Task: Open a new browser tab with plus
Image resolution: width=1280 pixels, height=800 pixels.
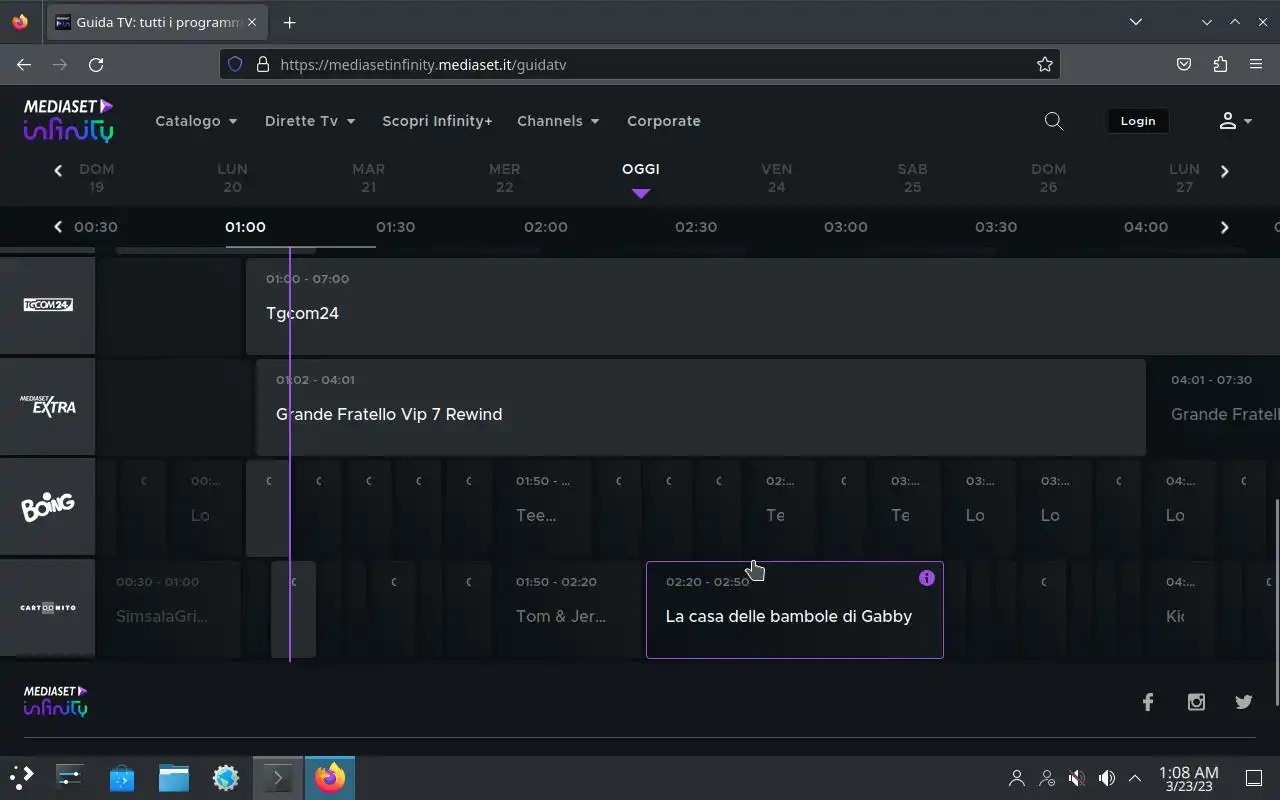Action: click(x=289, y=22)
